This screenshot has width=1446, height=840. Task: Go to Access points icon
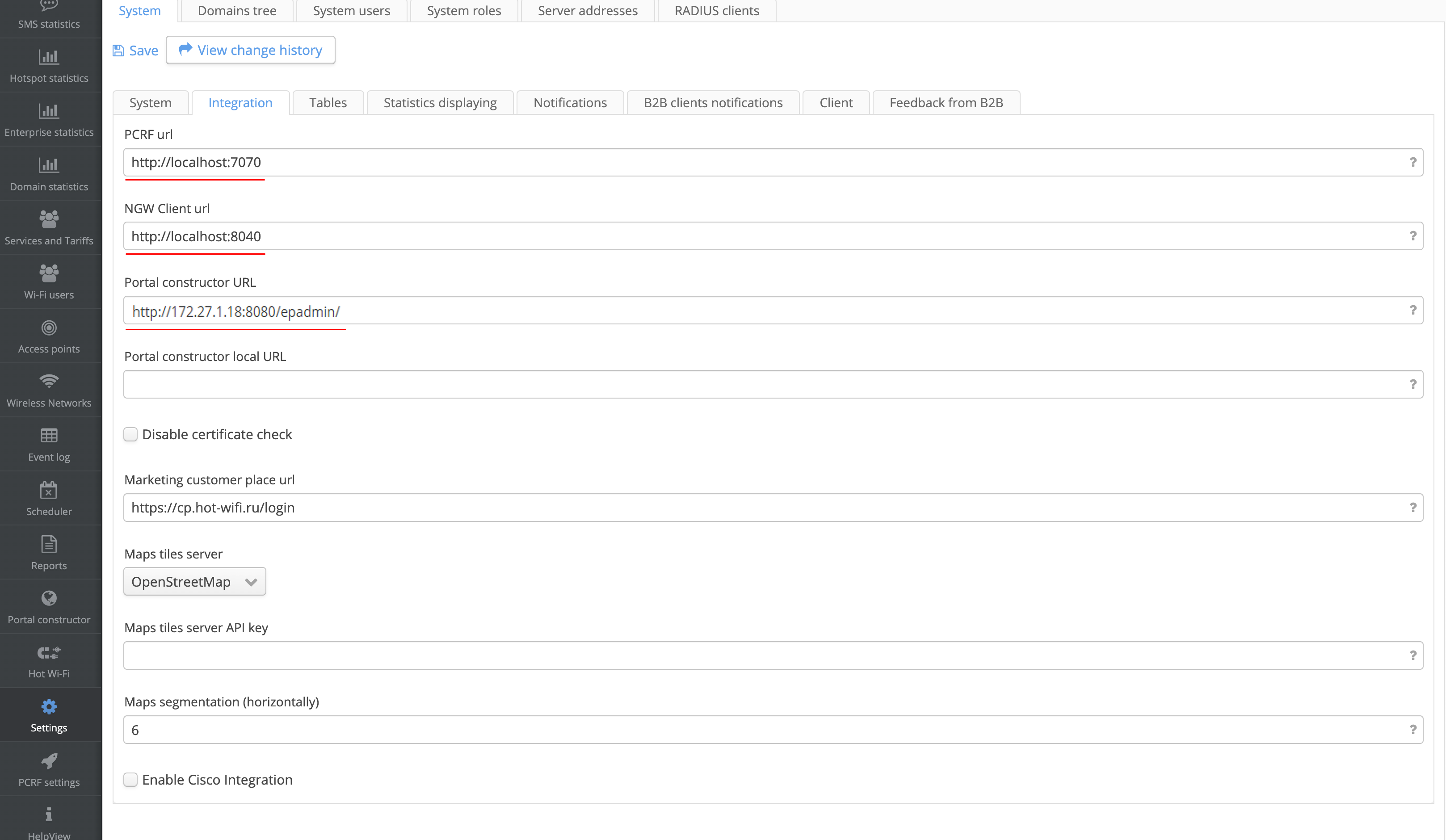click(x=49, y=328)
